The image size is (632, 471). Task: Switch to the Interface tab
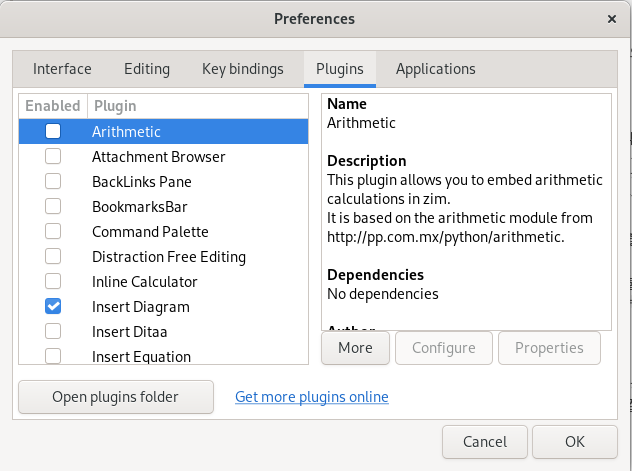[x=62, y=69]
